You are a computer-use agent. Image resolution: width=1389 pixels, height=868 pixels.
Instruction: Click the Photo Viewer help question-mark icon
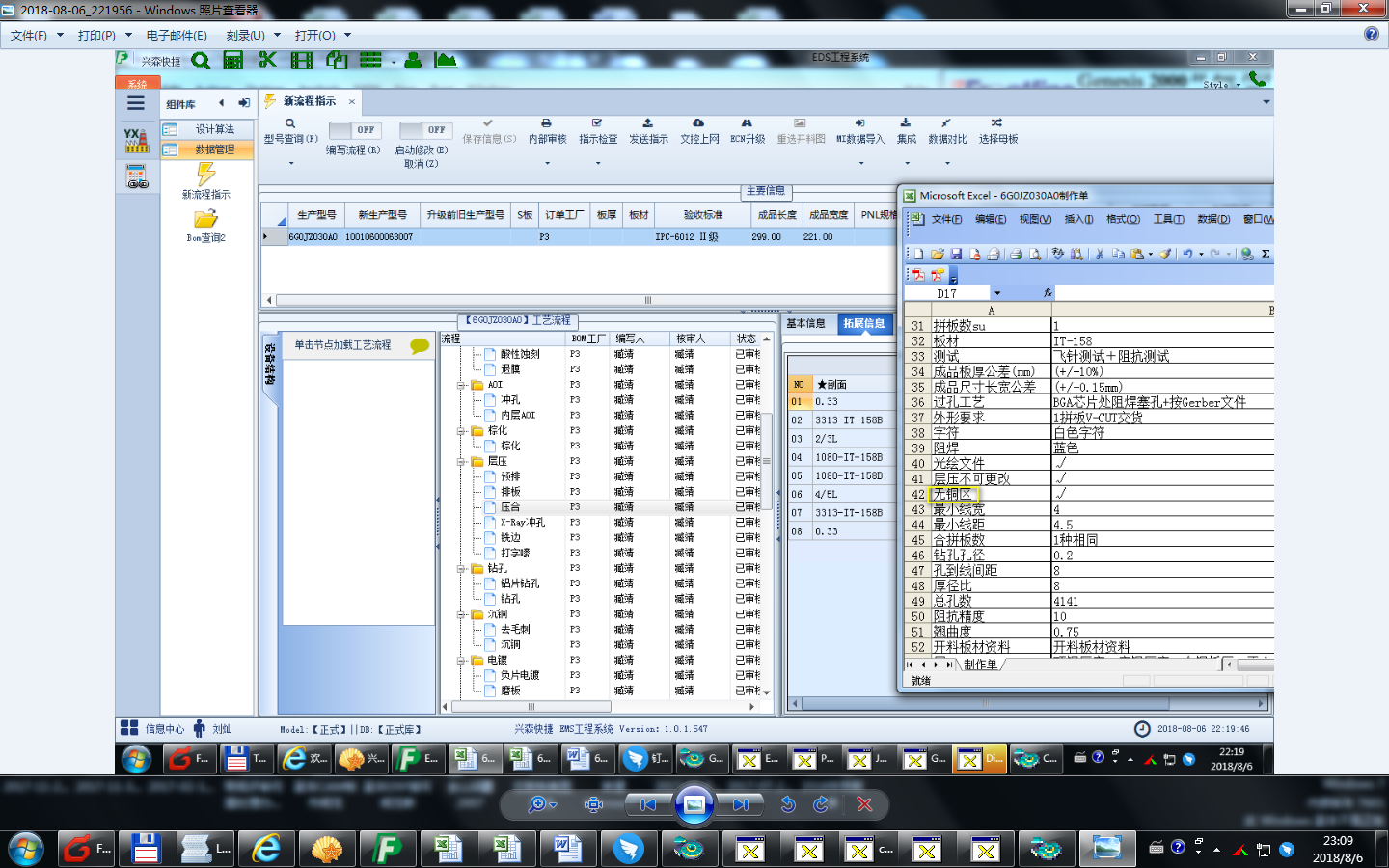[x=1372, y=34]
